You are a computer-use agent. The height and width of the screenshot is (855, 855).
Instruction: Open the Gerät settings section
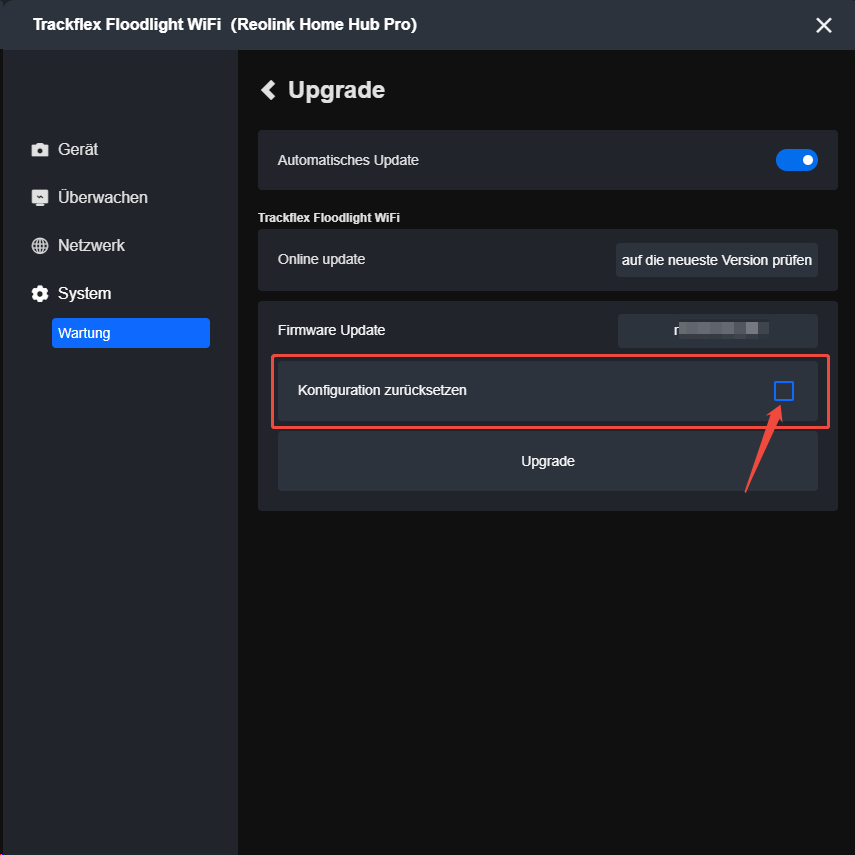[x=77, y=149]
